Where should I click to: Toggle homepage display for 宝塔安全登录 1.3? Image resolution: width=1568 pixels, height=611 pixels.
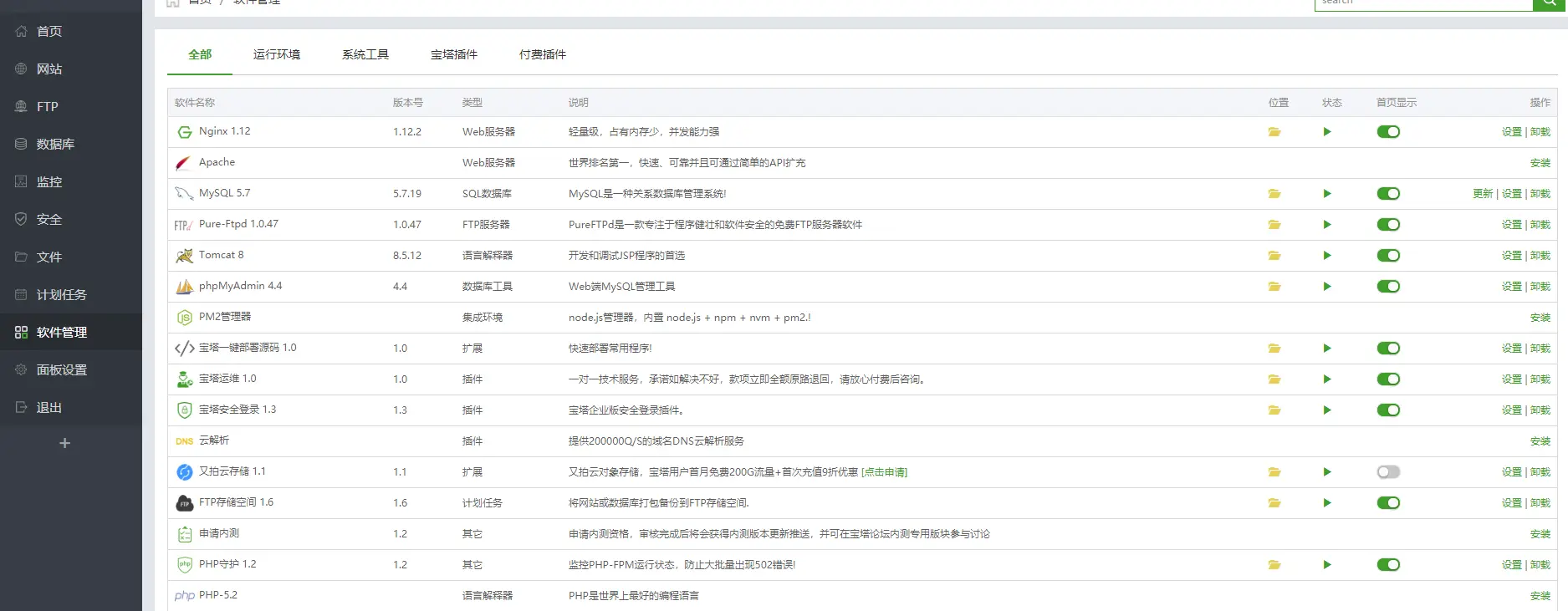pyautogui.click(x=1388, y=410)
